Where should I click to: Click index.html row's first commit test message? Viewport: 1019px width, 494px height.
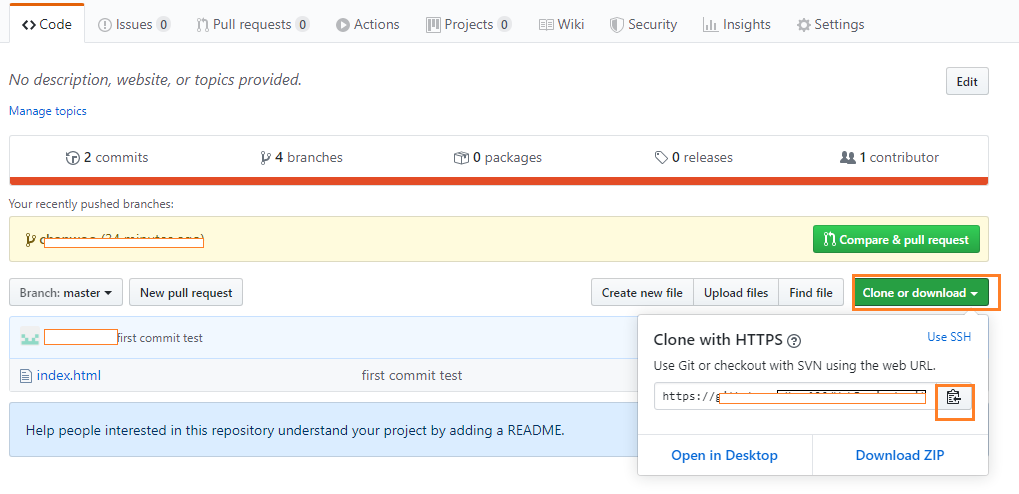tap(412, 375)
